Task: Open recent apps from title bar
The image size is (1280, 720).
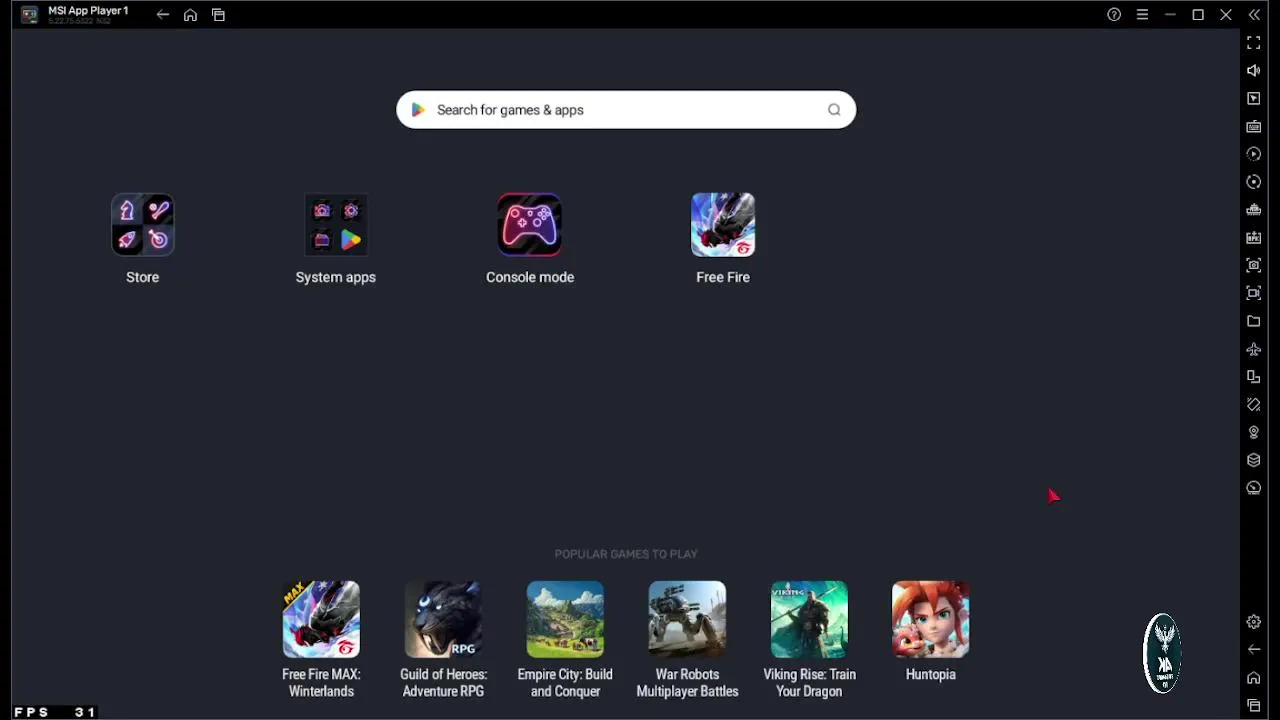Action: (218, 15)
